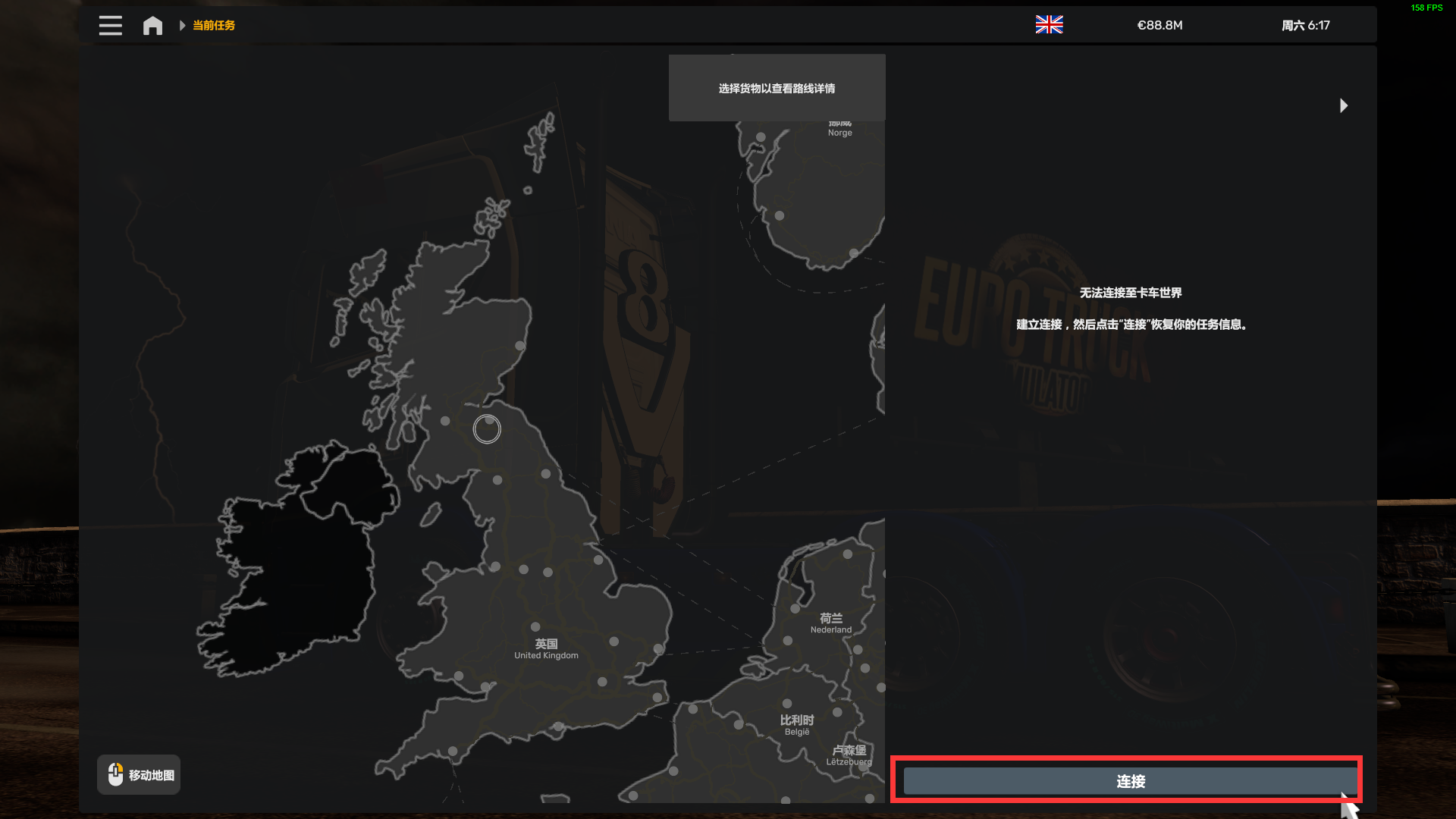
Task: Select the Norge map label
Action: [x=839, y=129]
